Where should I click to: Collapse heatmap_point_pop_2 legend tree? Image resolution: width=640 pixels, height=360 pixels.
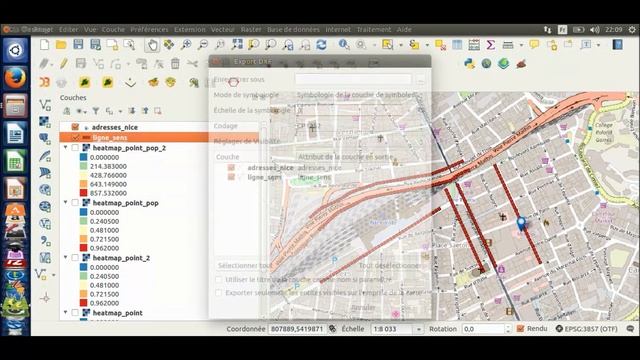click(x=65, y=147)
